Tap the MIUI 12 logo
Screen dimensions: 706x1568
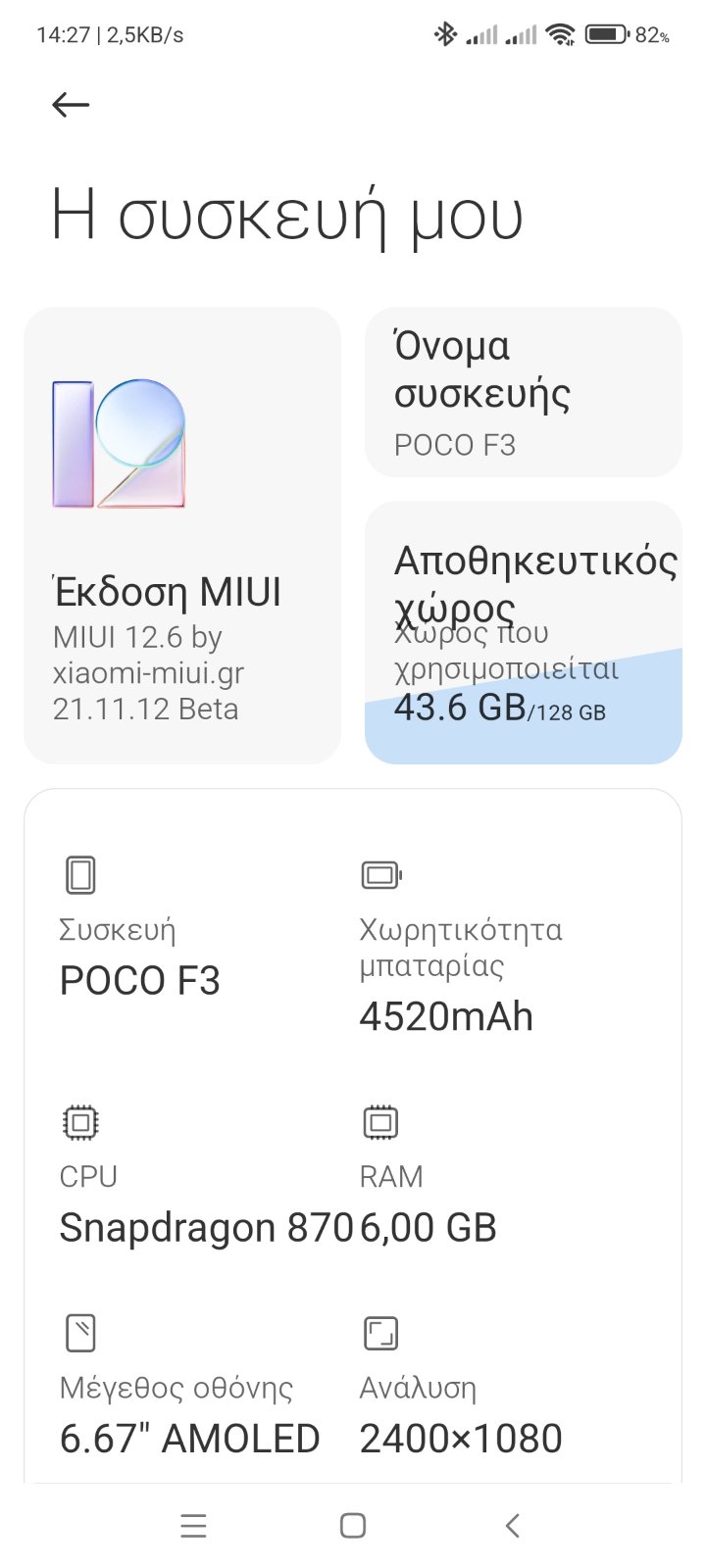[x=119, y=444]
